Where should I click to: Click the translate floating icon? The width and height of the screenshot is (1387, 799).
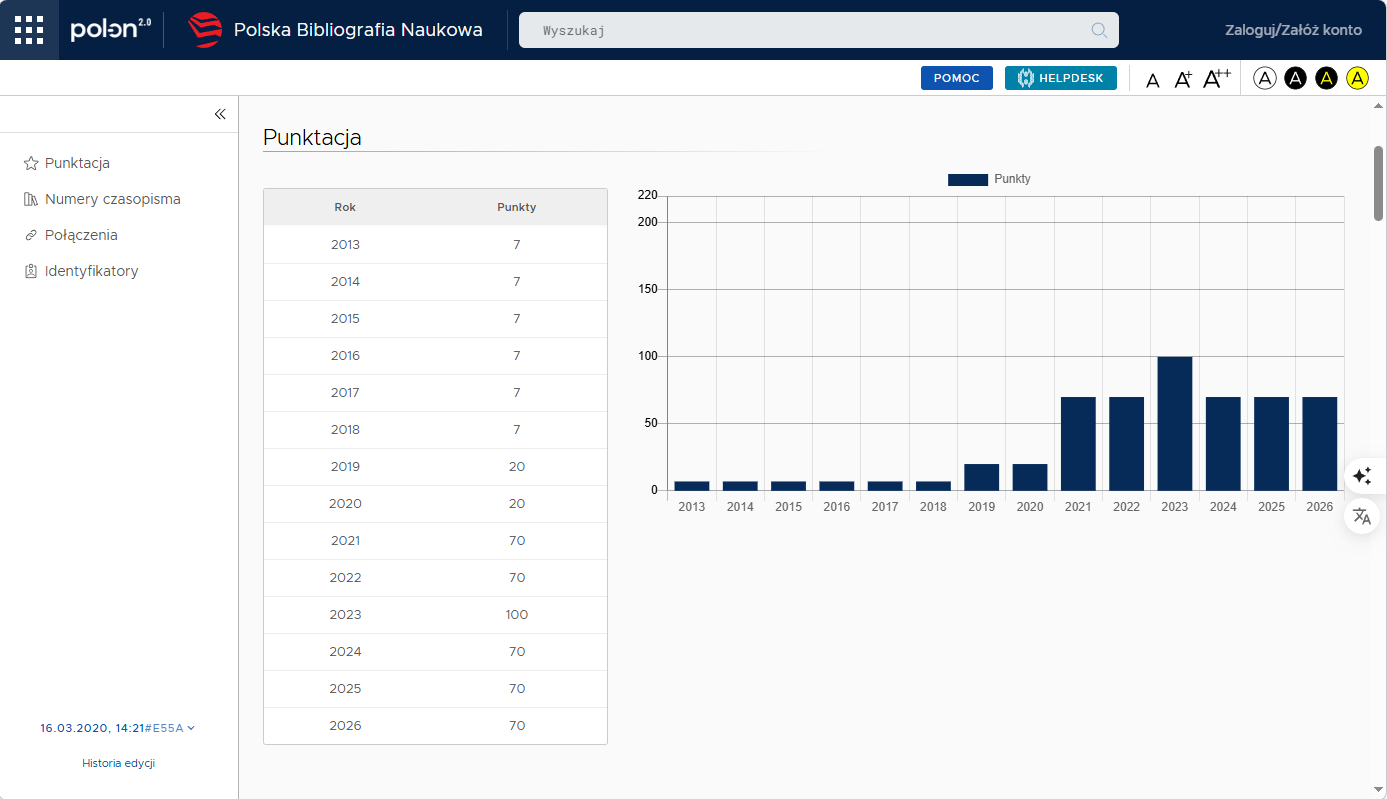point(1361,516)
